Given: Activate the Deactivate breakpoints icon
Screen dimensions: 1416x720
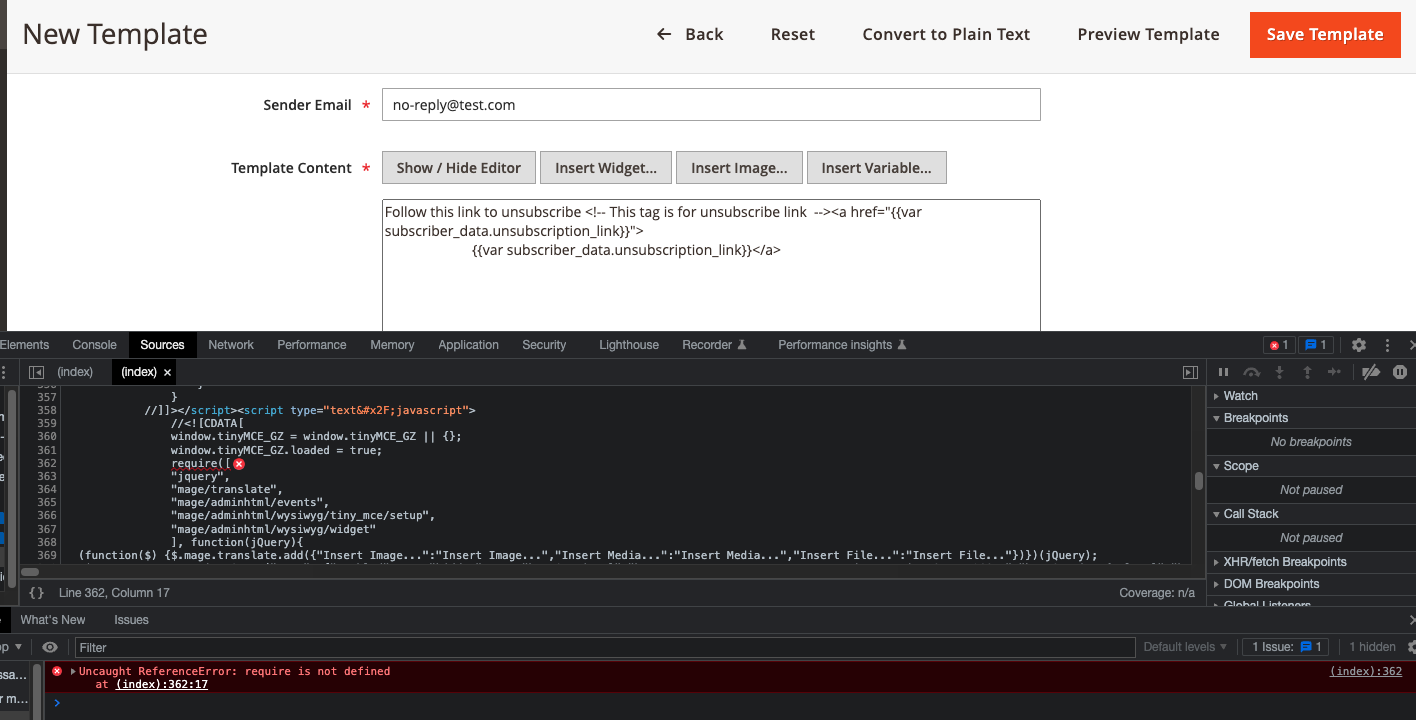Looking at the screenshot, I should 1371,372.
